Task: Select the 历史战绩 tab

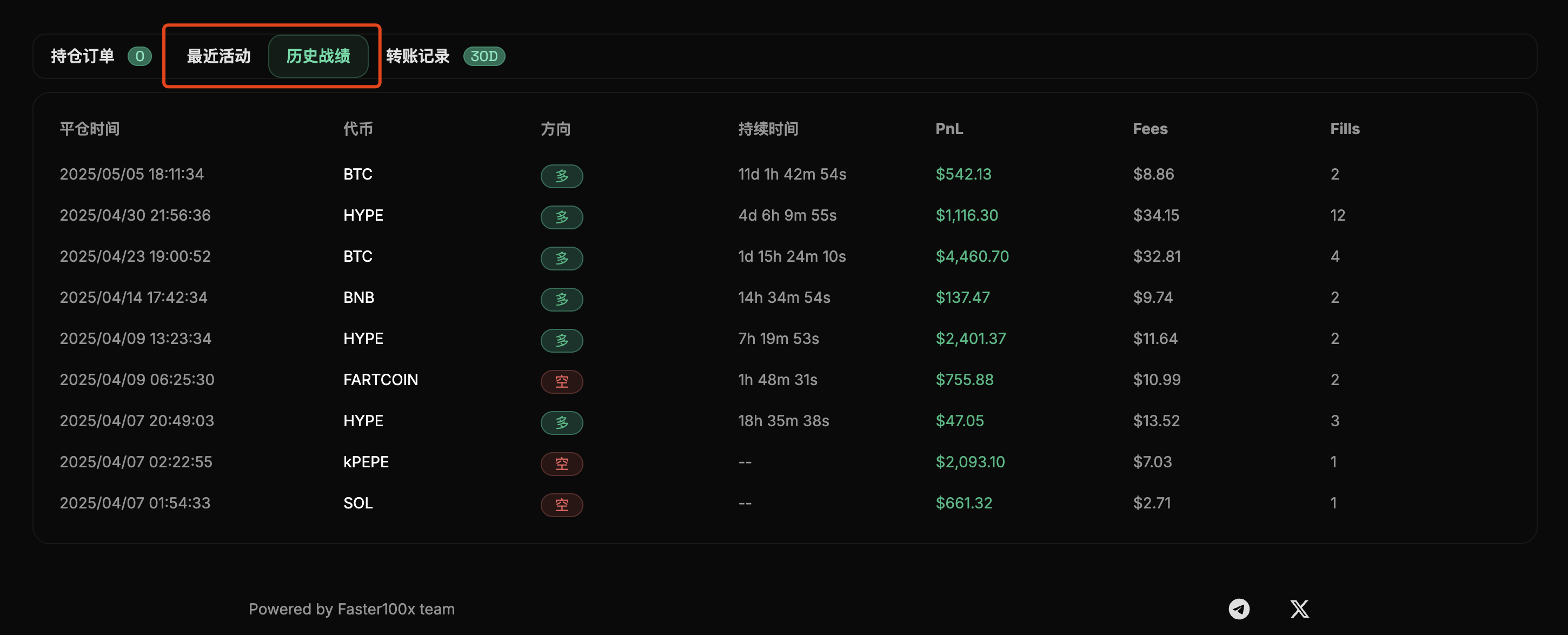Action: pos(318,57)
